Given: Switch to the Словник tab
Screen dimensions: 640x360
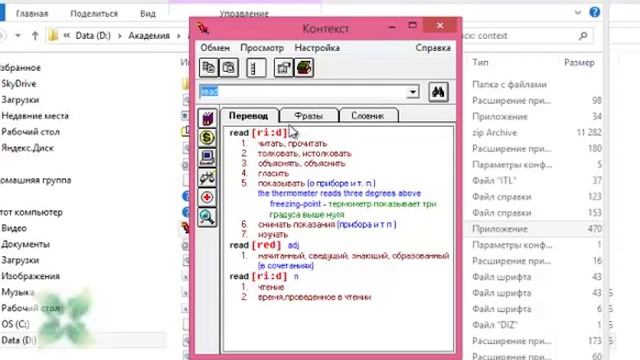Looking at the screenshot, I should tap(368, 116).
